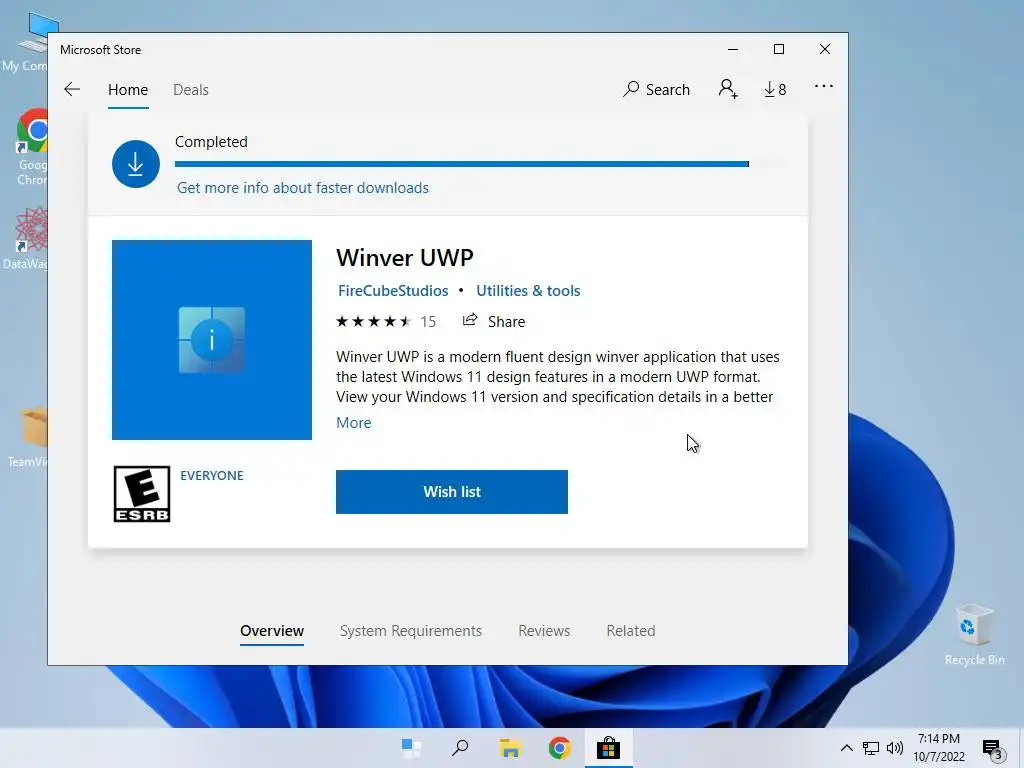
Task: Select the Recycle Bin desktop icon
Action: [974, 634]
